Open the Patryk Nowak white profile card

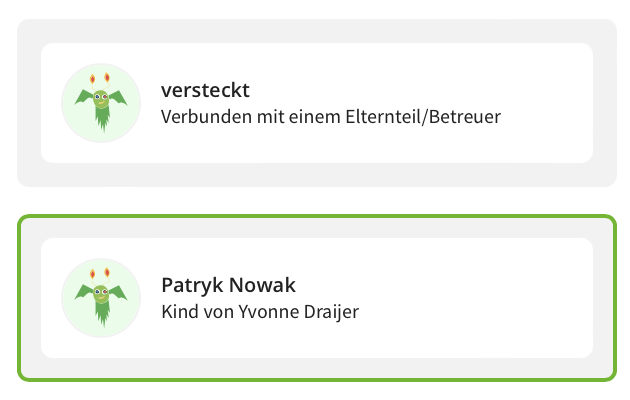(317, 298)
